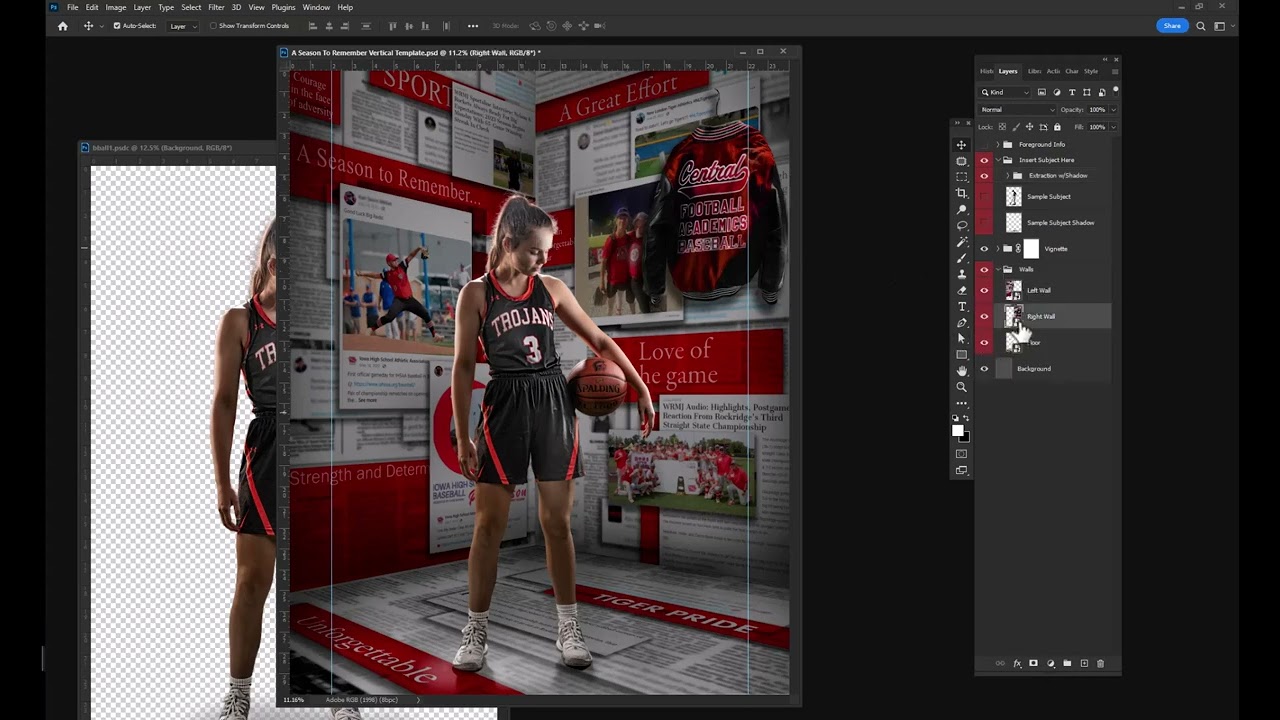The width and height of the screenshot is (1280, 720).
Task: Hide the Background layer
Action: point(984,369)
